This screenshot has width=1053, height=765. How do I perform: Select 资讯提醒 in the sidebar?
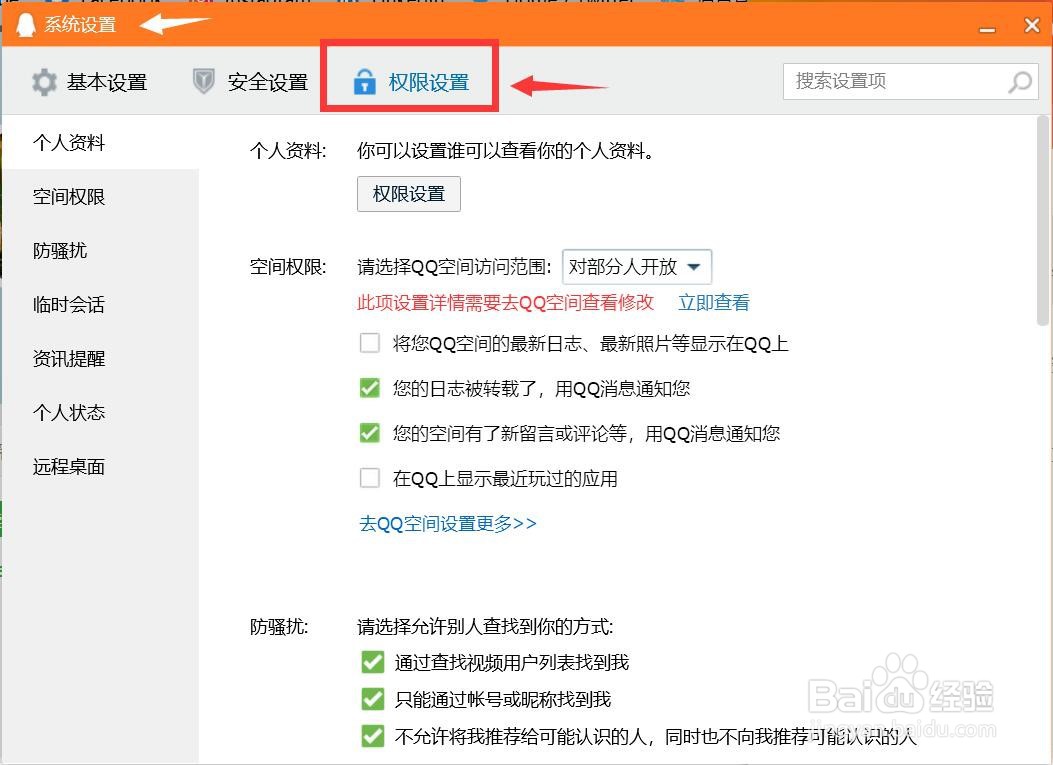67,358
